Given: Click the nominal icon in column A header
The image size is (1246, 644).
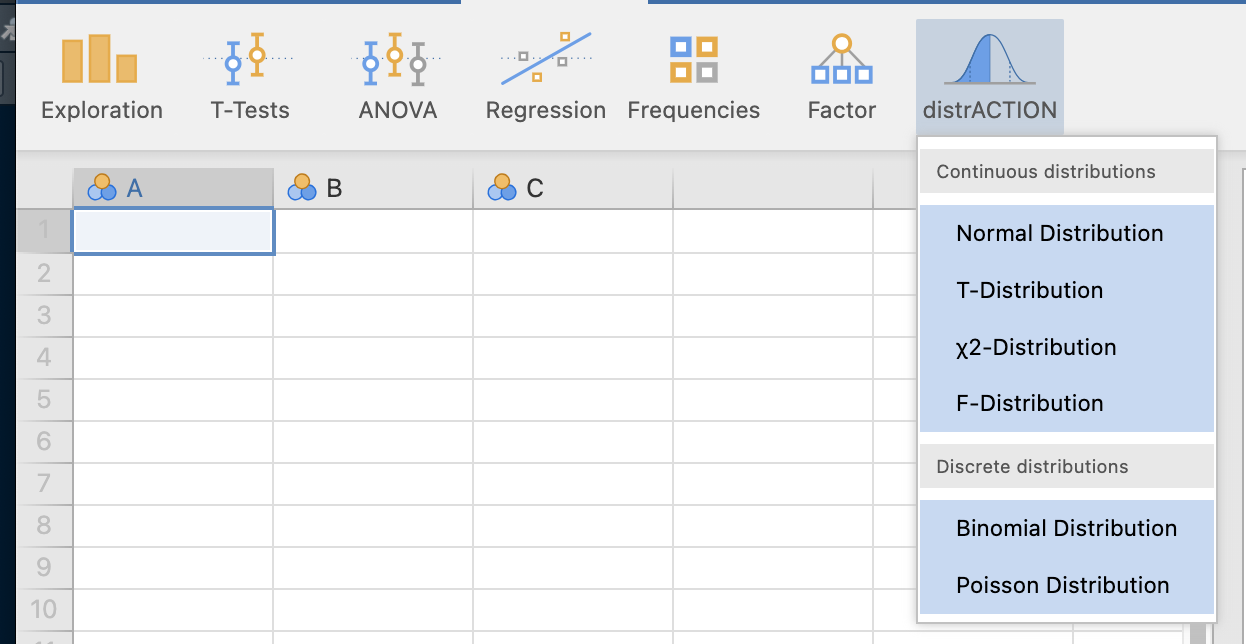Looking at the screenshot, I should (102, 187).
